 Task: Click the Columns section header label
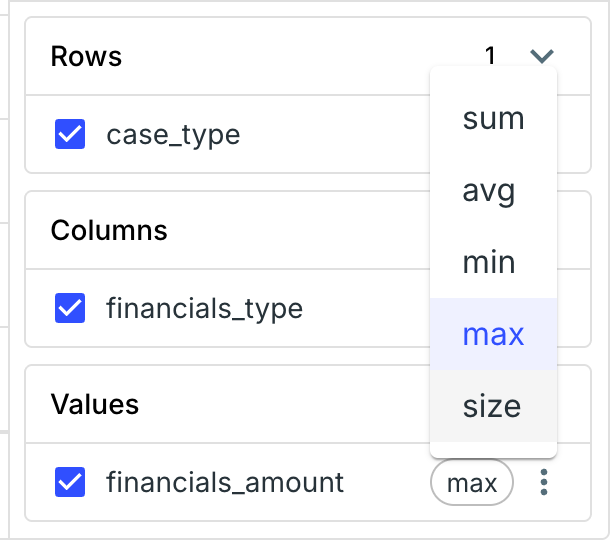[109, 231]
